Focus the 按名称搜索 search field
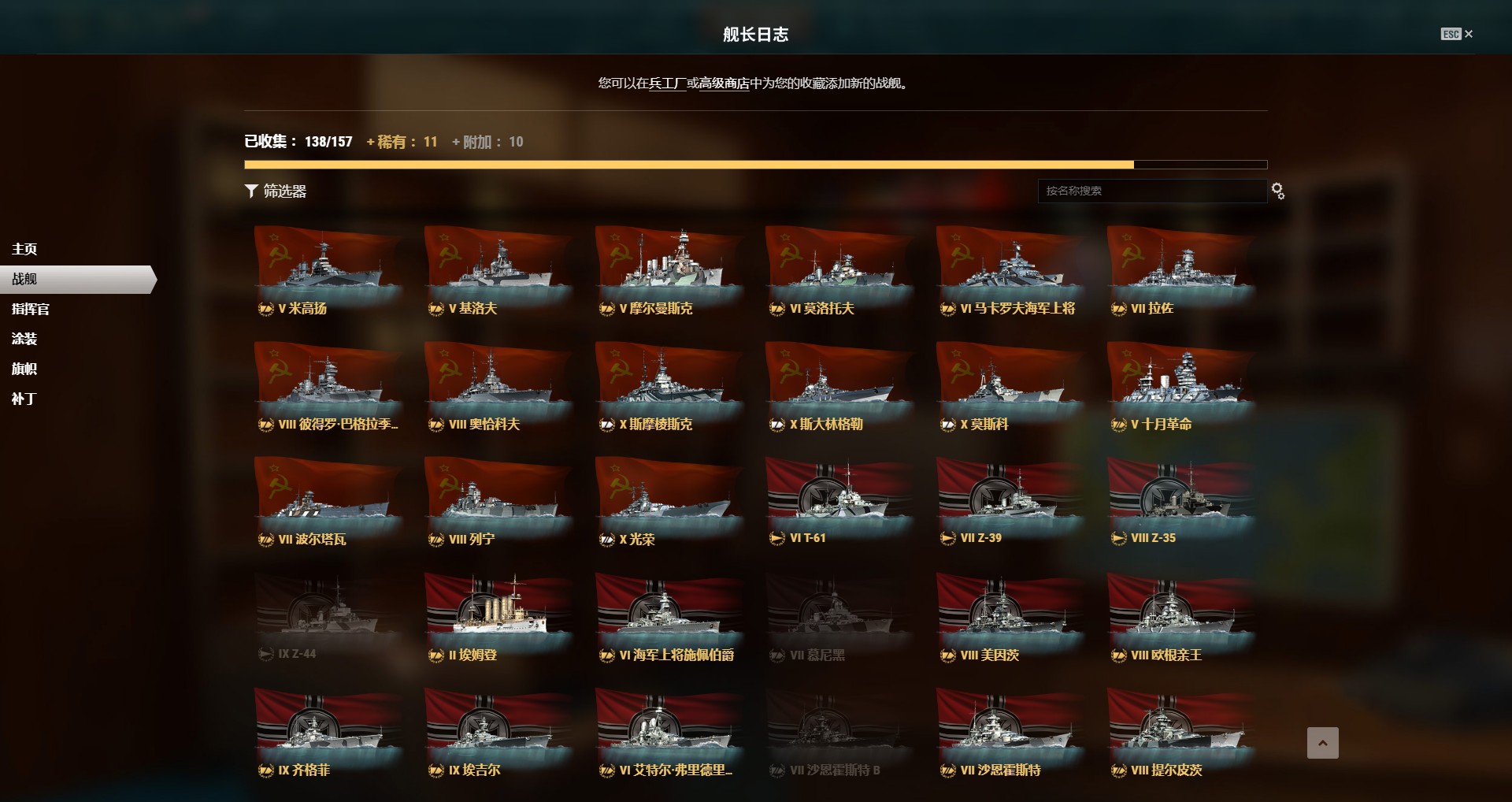This screenshot has height=802, width=1512. click(1152, 191)
